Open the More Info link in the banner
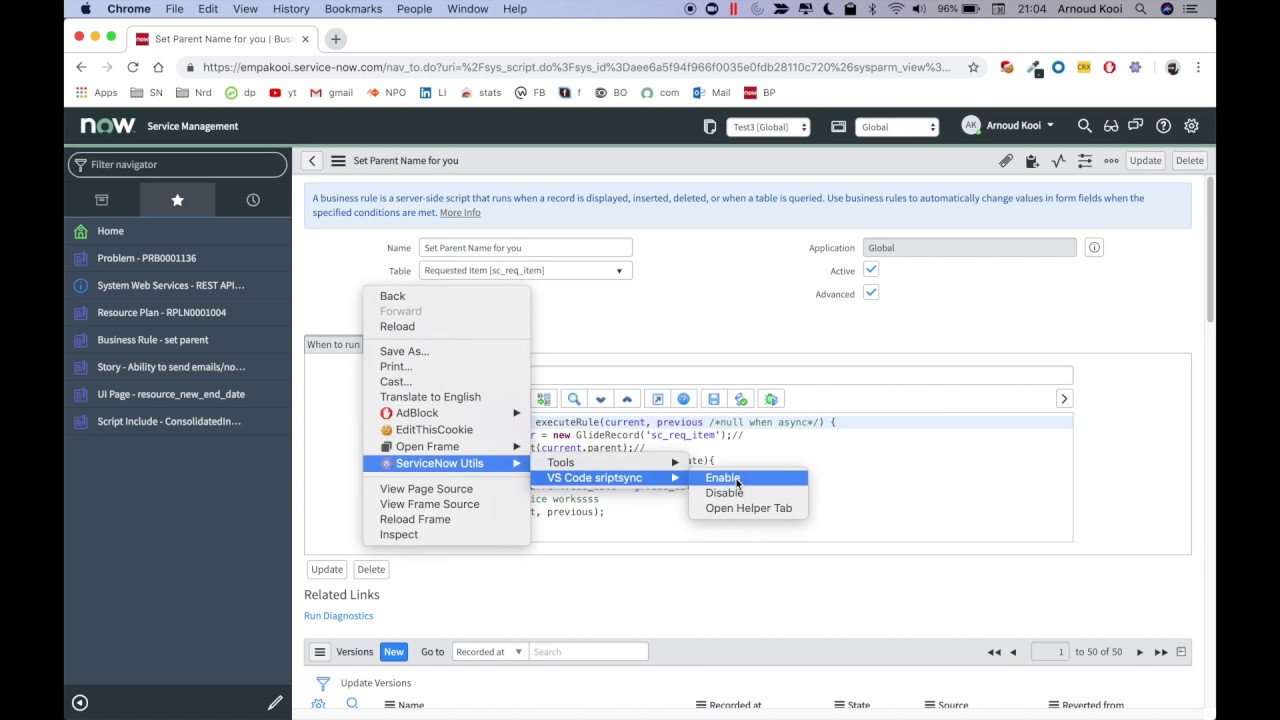 pos(460,213)
